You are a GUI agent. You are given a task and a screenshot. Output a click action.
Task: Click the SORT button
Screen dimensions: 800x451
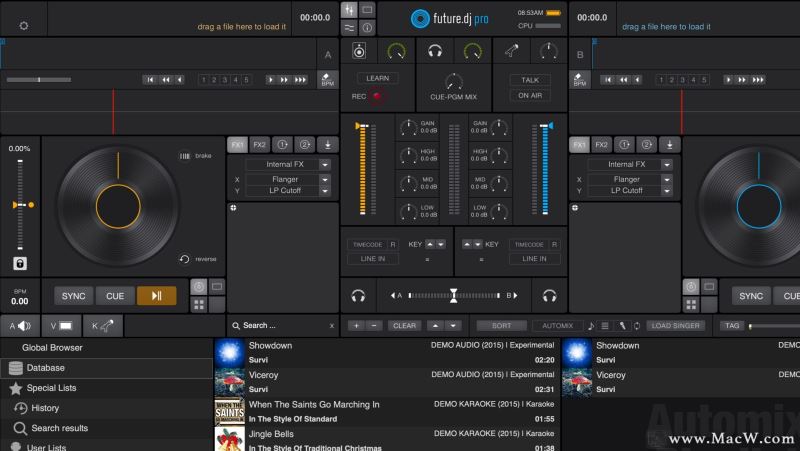tap(502, 325)
